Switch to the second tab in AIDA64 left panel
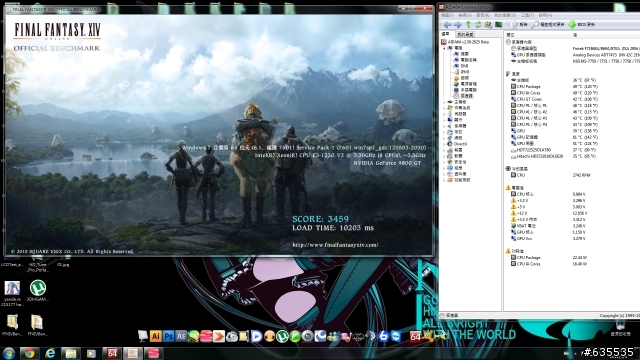Viewport: 640px width, 360px height. [x=465, y=34]
